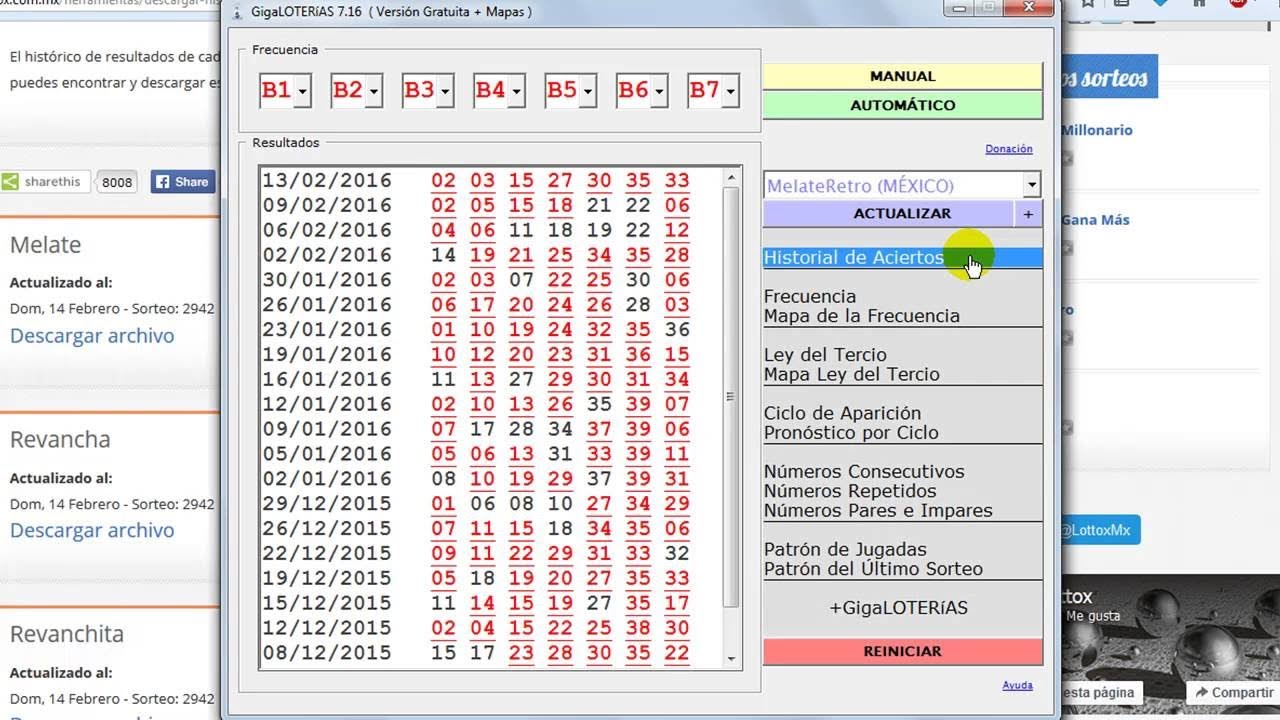Open the B1 frequency dropdown
The image size is (1280, 720).
pyautogui.click(x=304, y=91)
